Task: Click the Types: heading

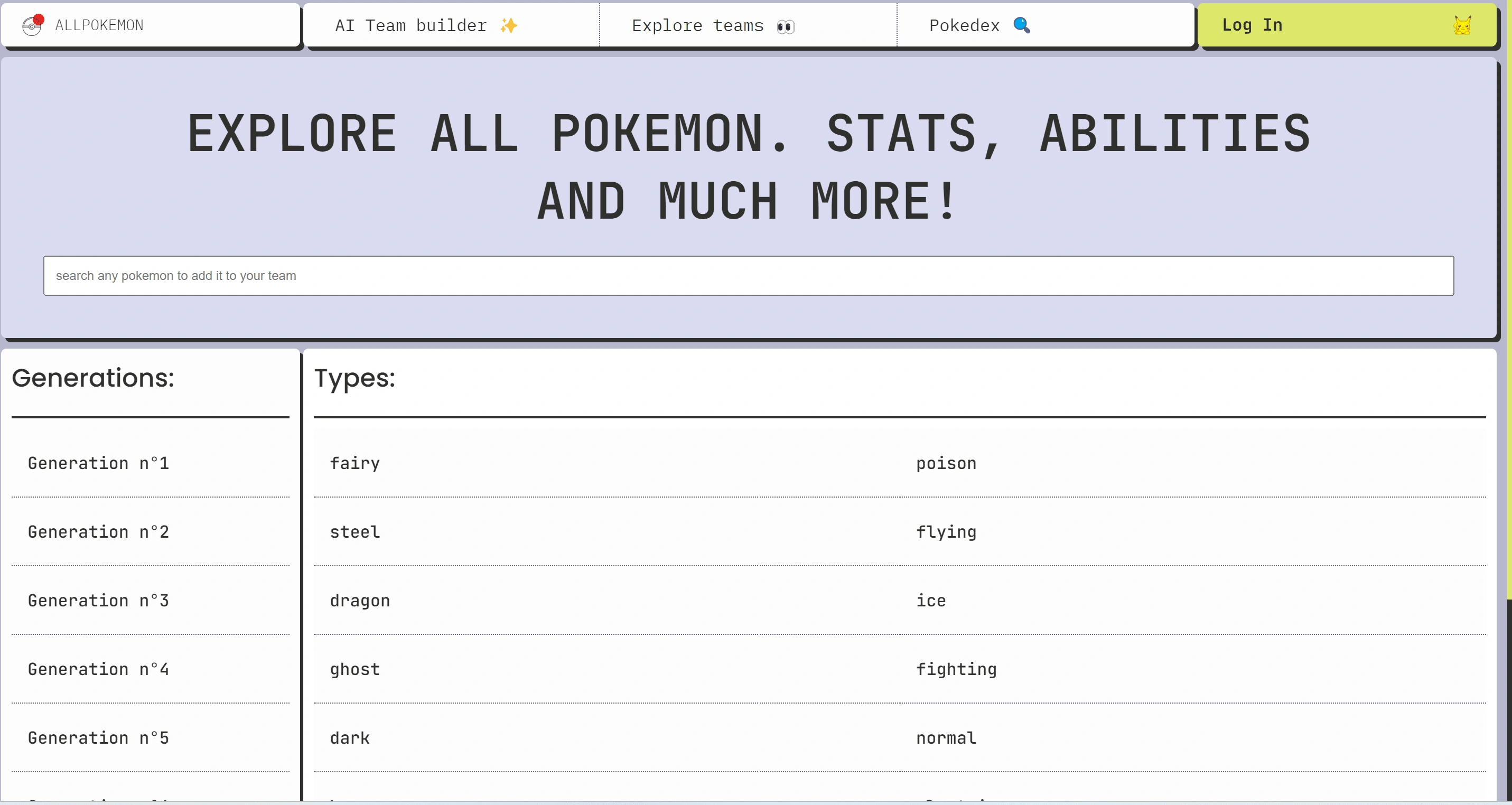Action: click(354, 378)
